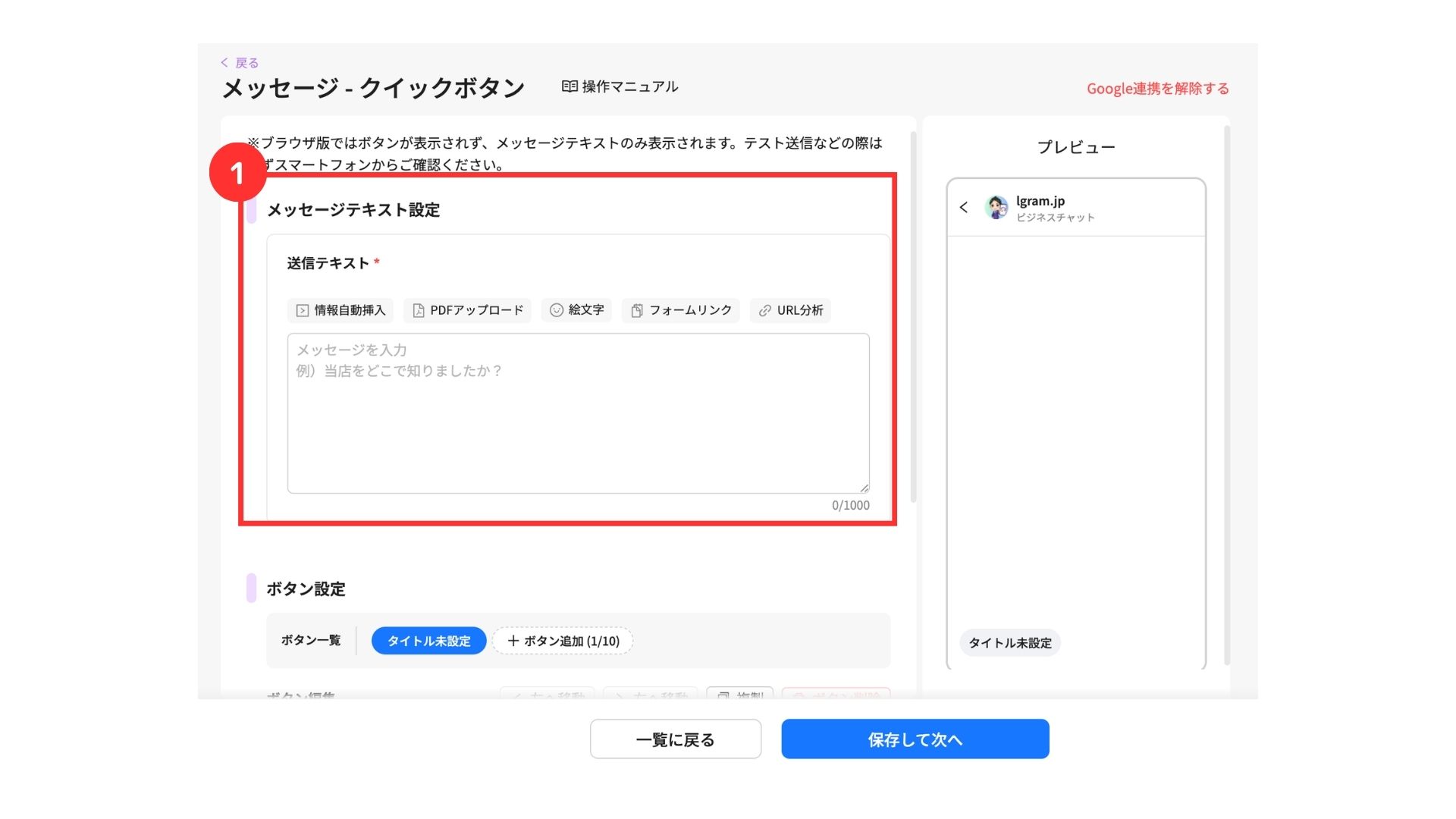Click the text area resize handle
Image resolution: width=1456 pixels, height=819 pixels.
(864, 488)
